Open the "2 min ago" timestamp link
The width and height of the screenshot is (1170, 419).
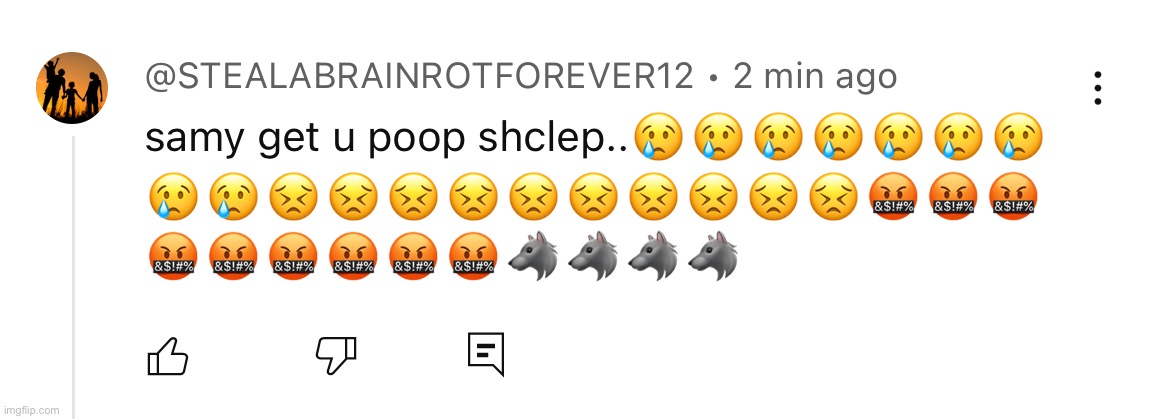pos(815,77)
